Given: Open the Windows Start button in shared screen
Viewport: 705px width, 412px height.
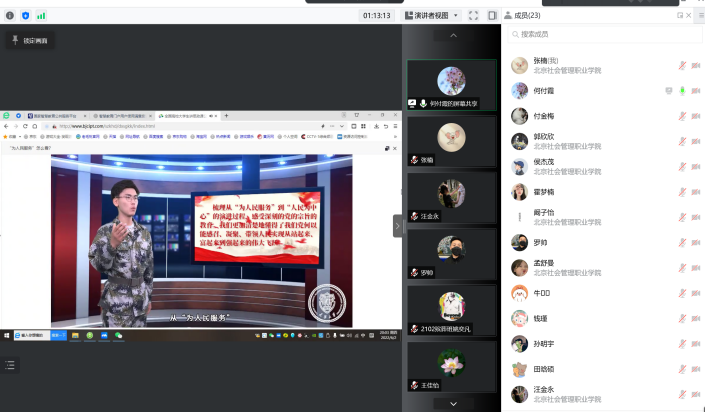Looking at the screenshot, I should pos(6,336).
